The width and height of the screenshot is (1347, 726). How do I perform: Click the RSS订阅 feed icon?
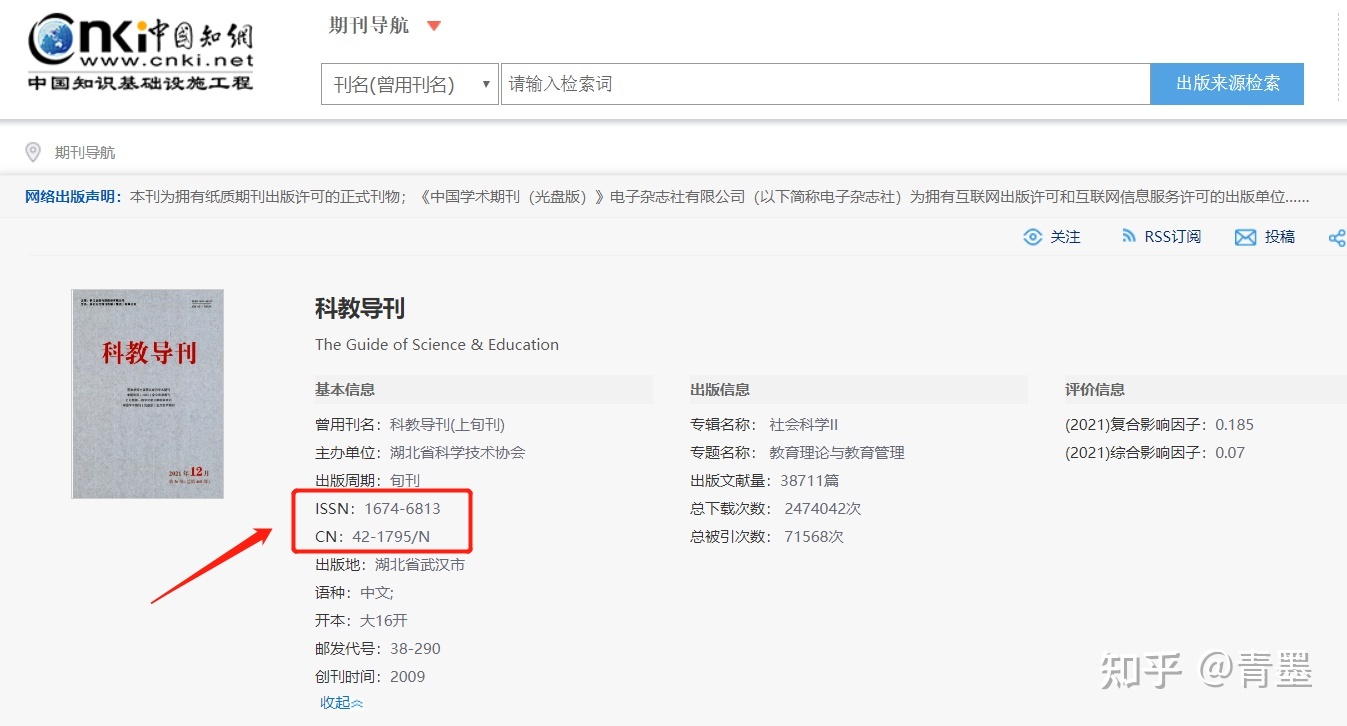click(x=1129, y=237)
